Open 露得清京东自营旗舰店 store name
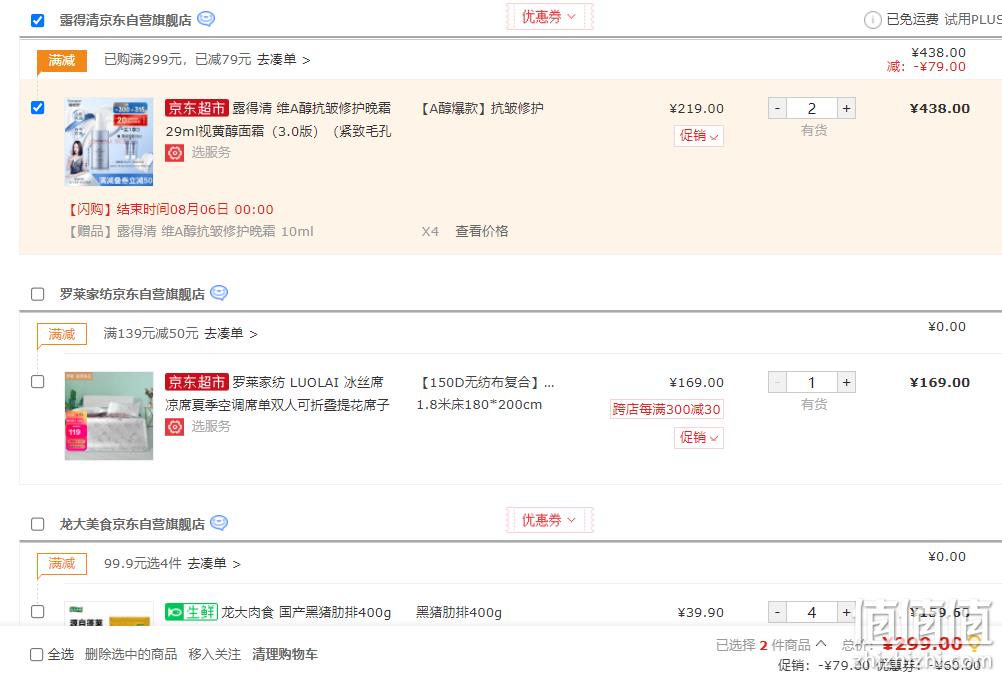This screenshot has width=1002, height=678. point(125,20)
